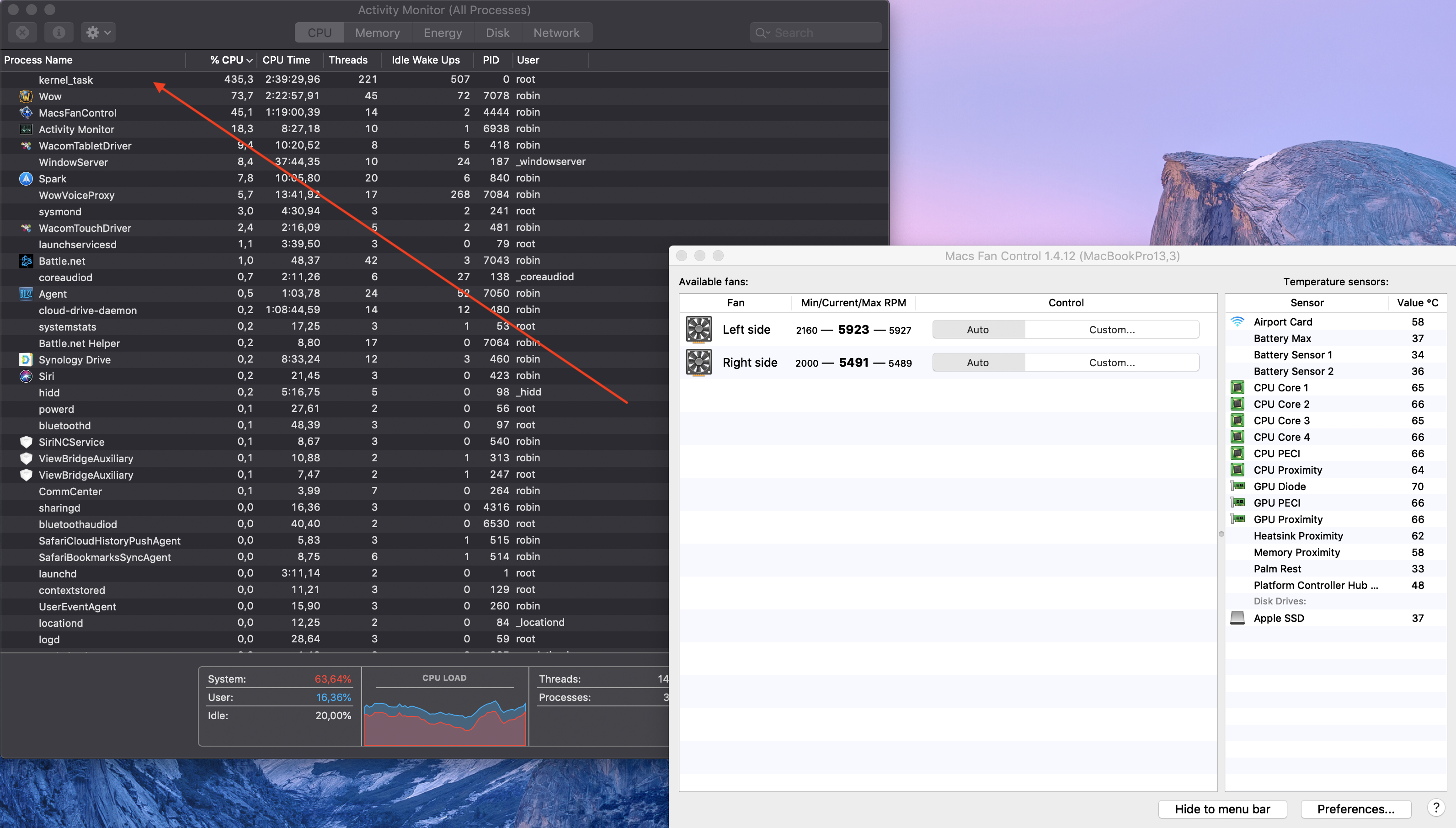1456x828 pixels.
Task: Select the Battery Max sensor row
Action: tap(1335, 339)
